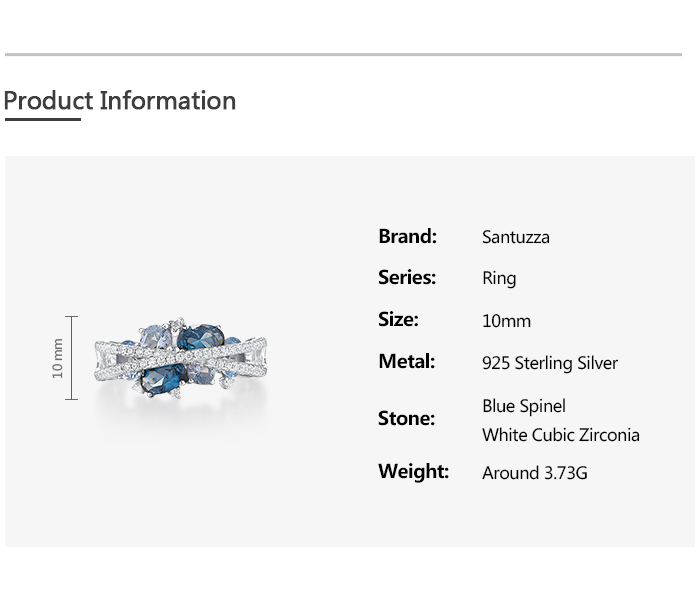700x607 pixels.
Task: Click the gray horizontal divider at top
Action: [343, 55]
